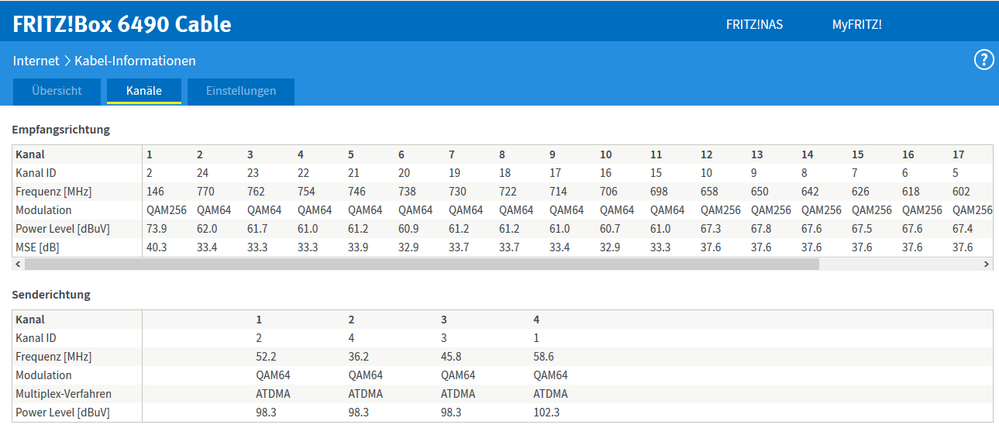Select frequency value 762
The height and width of the screenshot is (429, 999).
[255, 191]
